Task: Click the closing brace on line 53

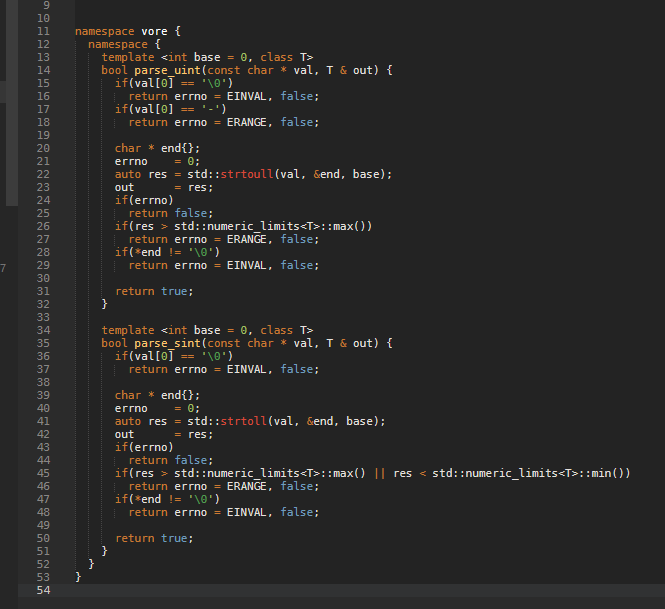Action: 78,577
